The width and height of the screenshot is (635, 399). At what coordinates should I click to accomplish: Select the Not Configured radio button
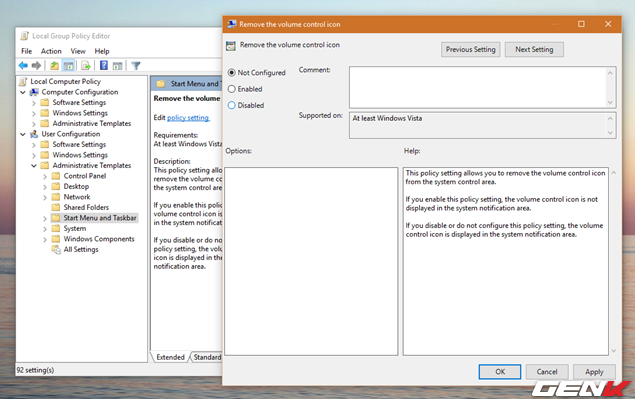click(x=232, y=73)
